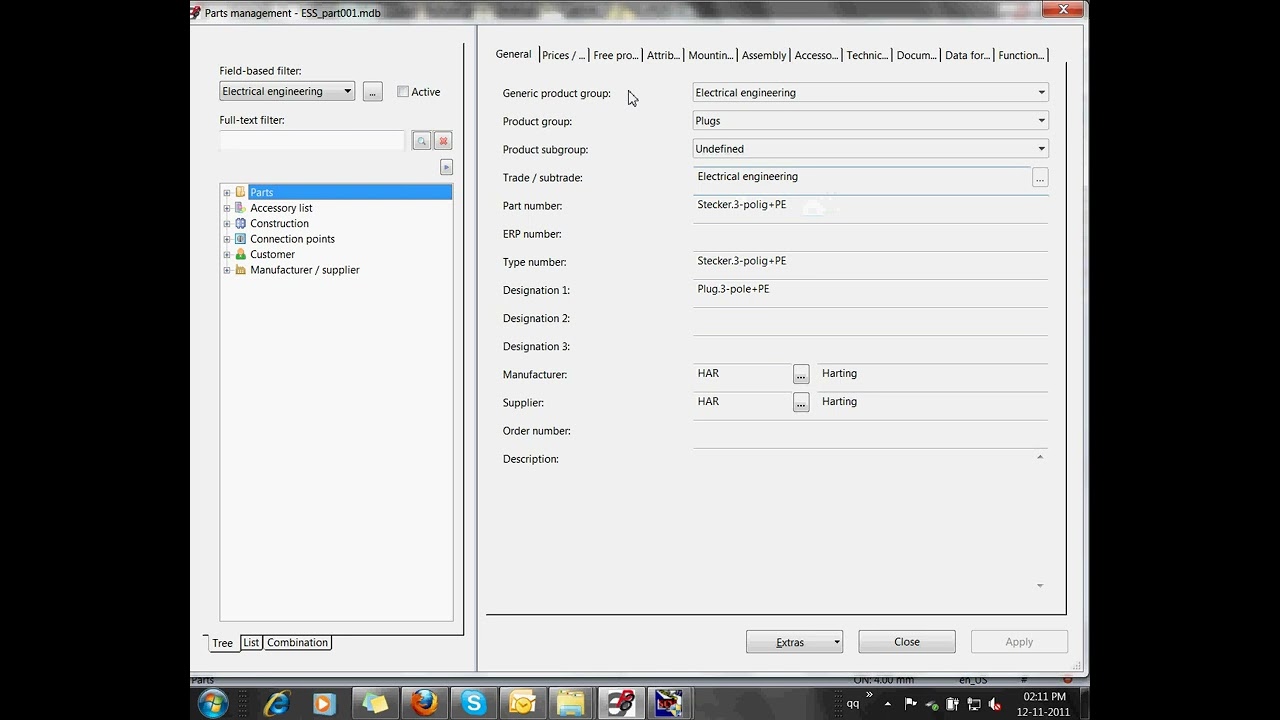Clear the full-text filter with the red X
This screenshot has width=1280, height=720.
click(x=443, y=141)
